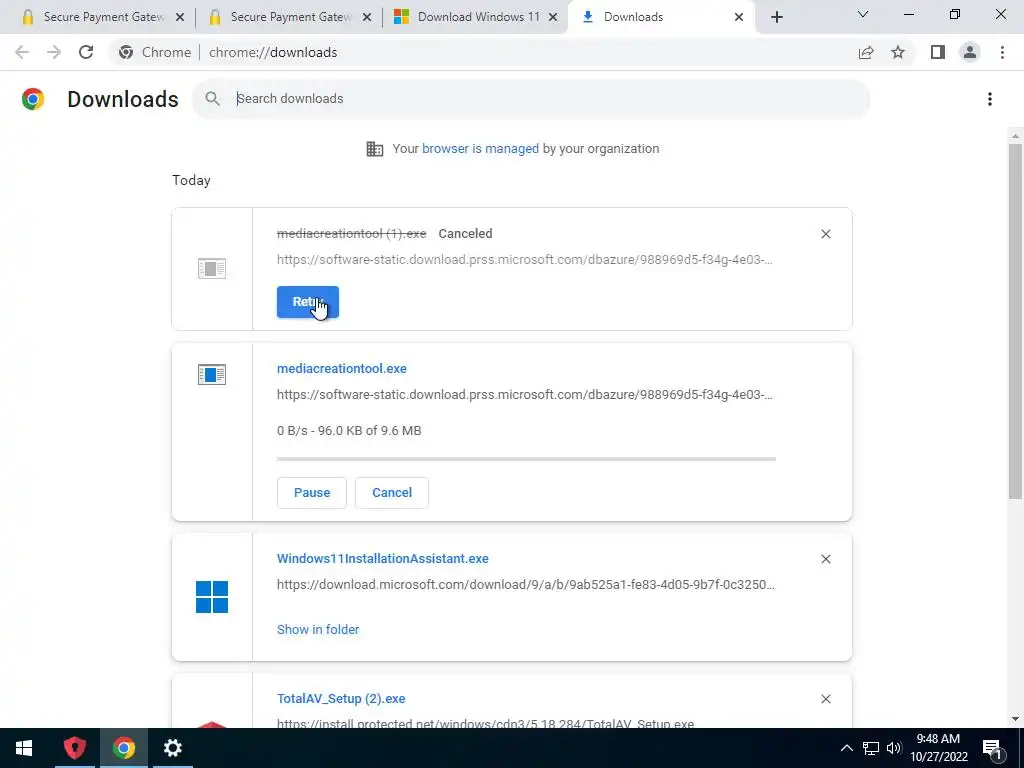Open the 'browser is managed' link
The height and width of the screenshot is (768, 1024).
[x=480, y=148]
